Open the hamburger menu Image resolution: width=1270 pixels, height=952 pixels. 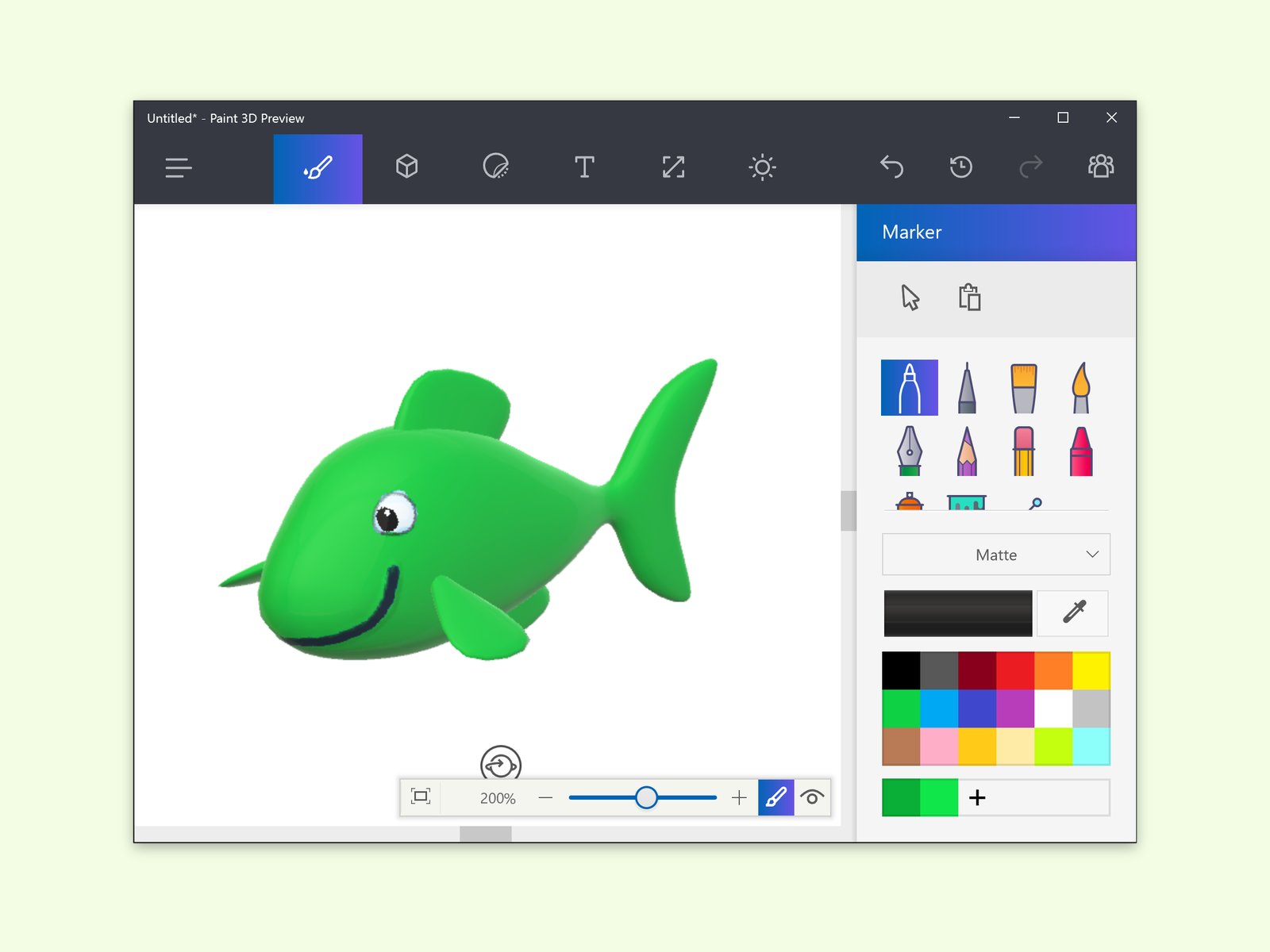pos(179,167)
